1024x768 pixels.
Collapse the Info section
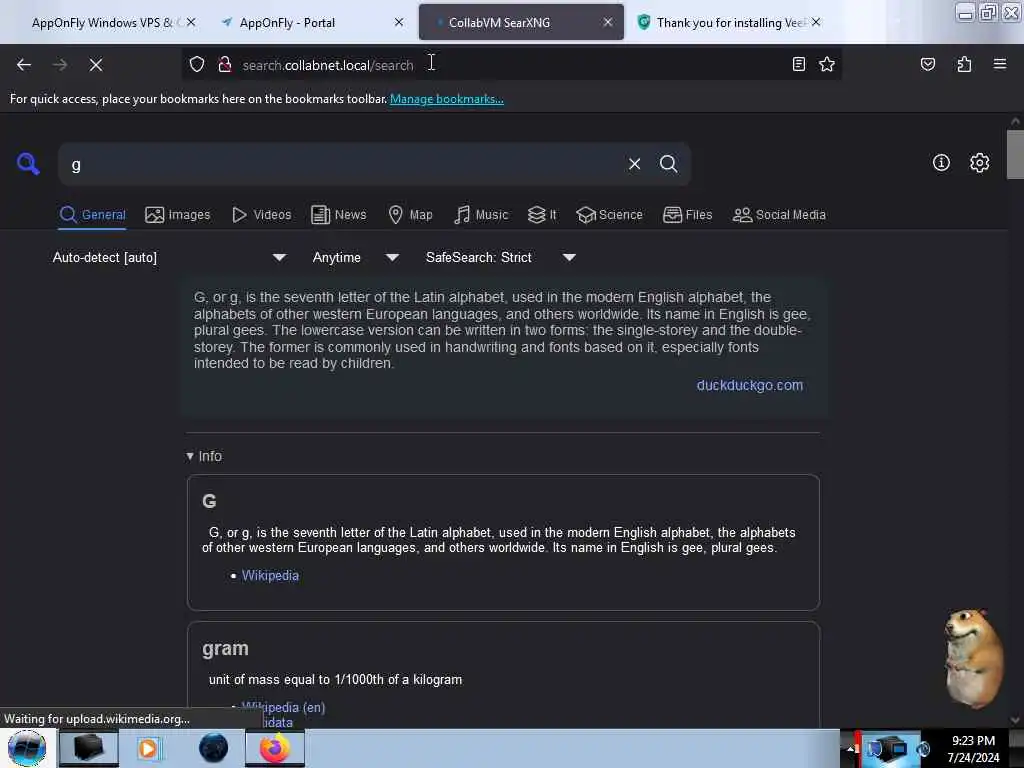click(x=204, y=456)
